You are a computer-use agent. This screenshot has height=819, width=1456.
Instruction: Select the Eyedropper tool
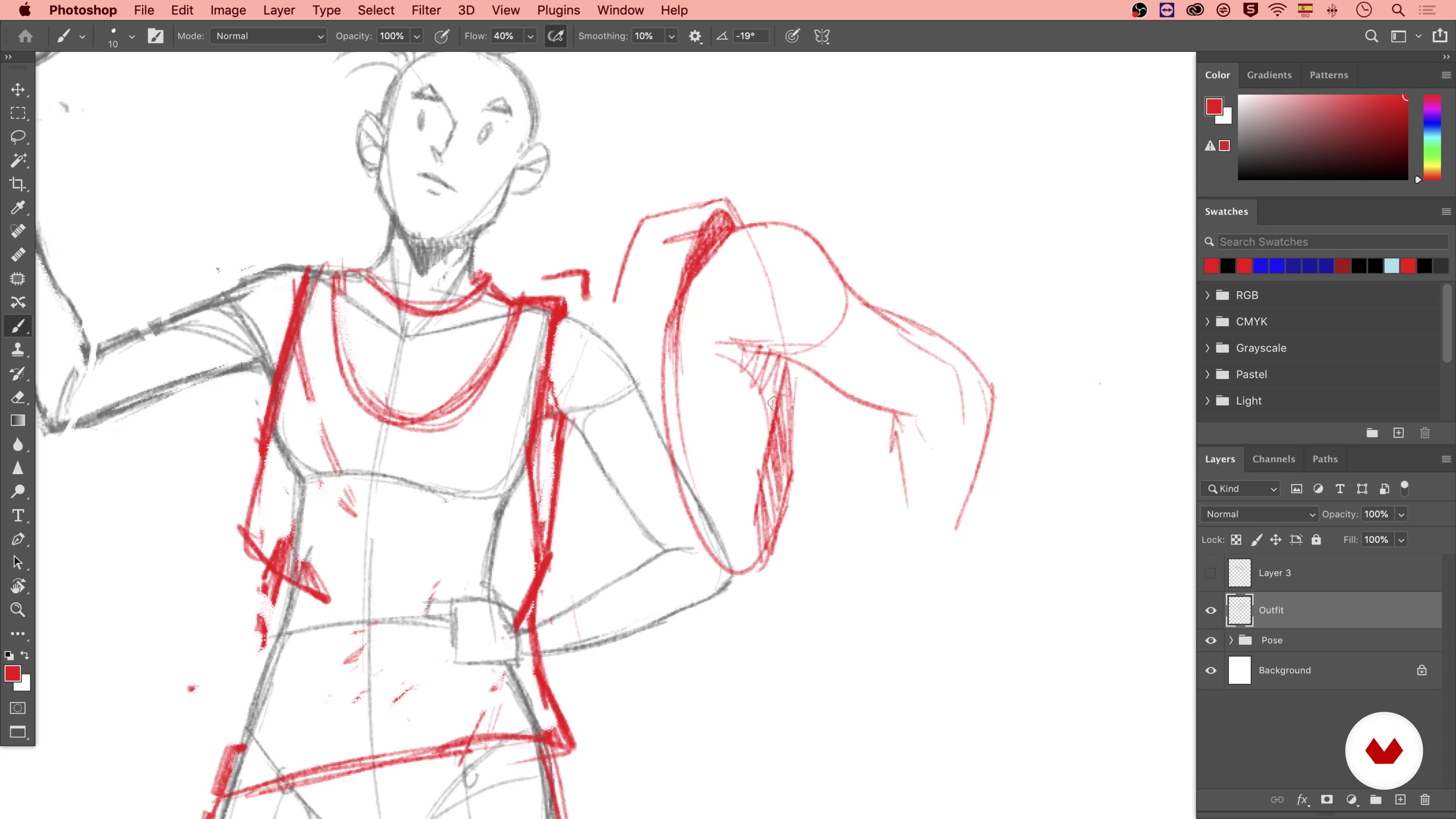point(17,208)
